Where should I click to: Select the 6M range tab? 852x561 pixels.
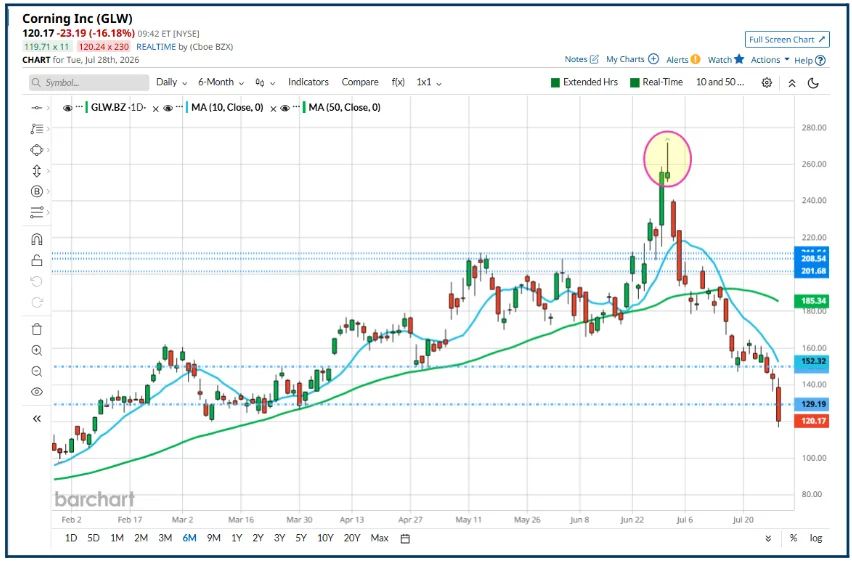pos(189,538)
